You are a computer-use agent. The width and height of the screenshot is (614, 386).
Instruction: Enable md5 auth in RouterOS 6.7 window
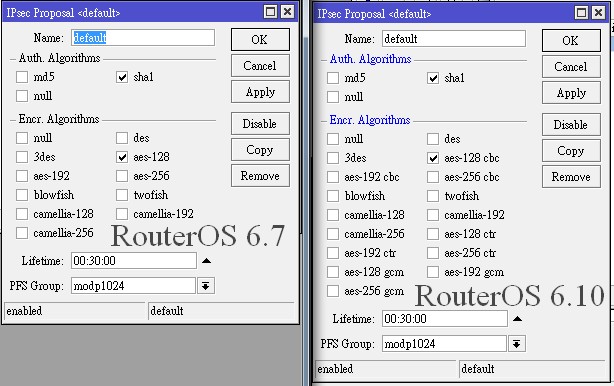tap(22, 77)
